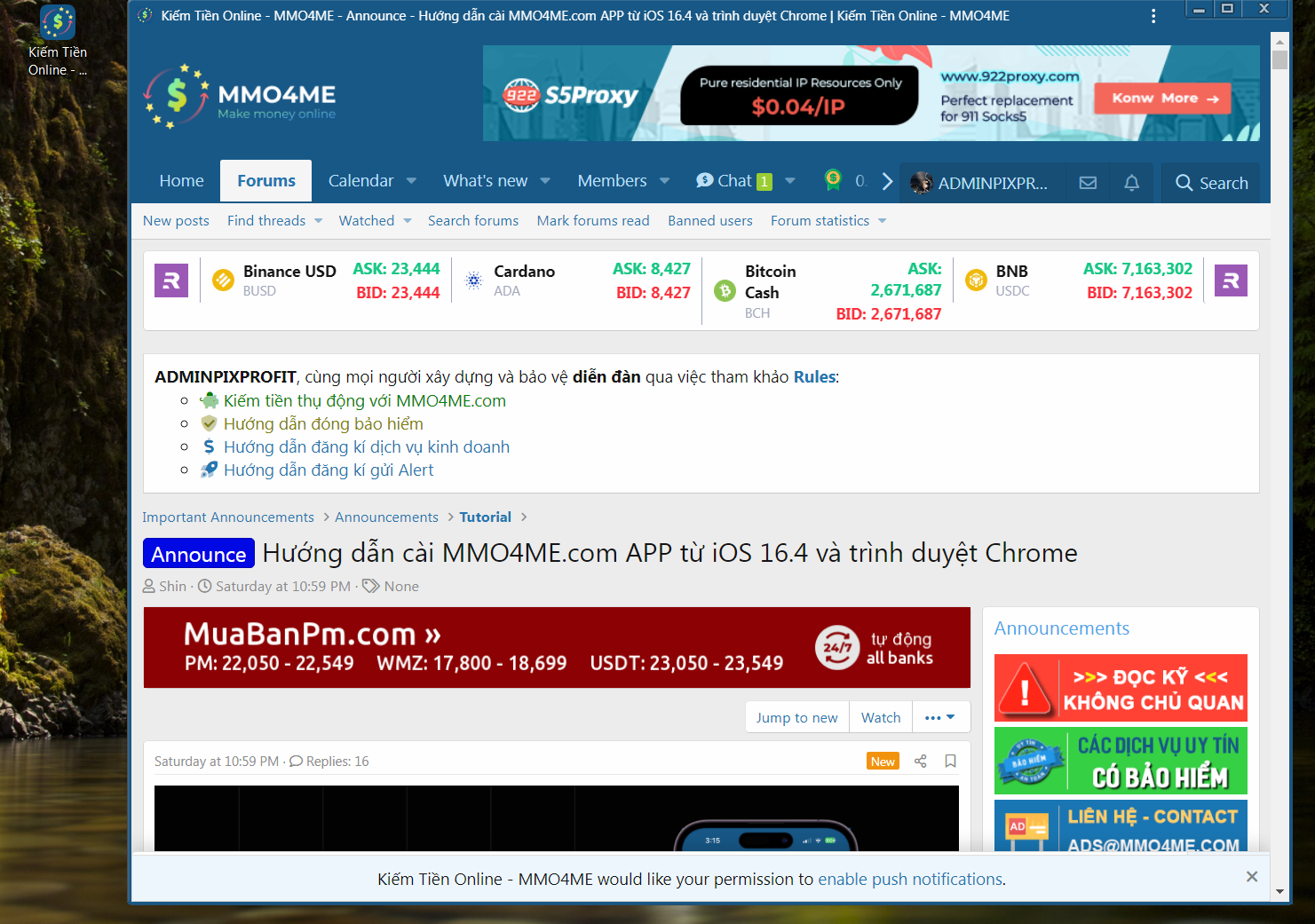Viewport: 1315px width, 924px height.
Task: Click the Konw More ad button
Action: [1163, 99]
